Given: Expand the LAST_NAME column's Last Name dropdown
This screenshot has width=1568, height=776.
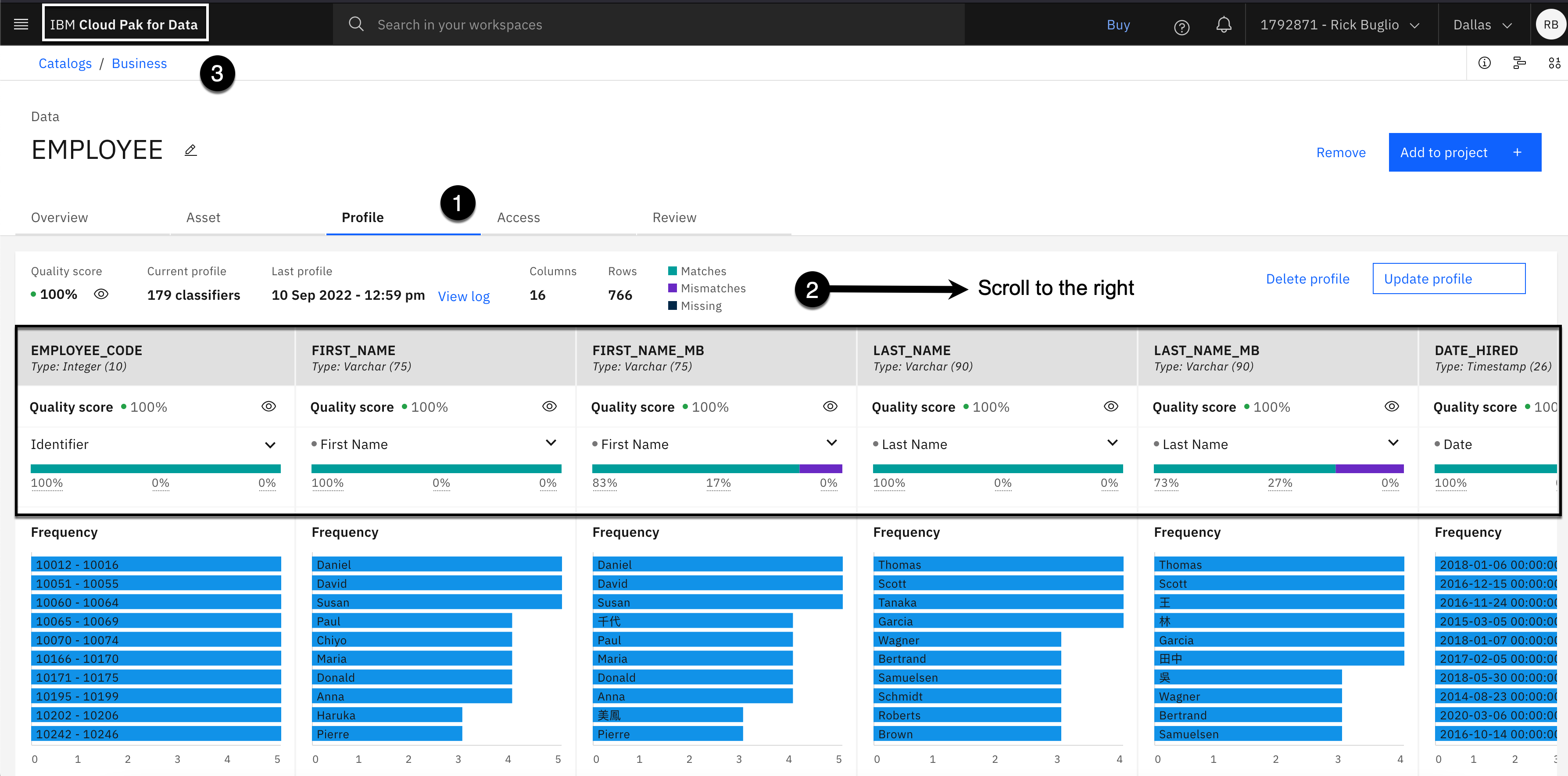Looking at the screenshot, I should coord(1112,443).
